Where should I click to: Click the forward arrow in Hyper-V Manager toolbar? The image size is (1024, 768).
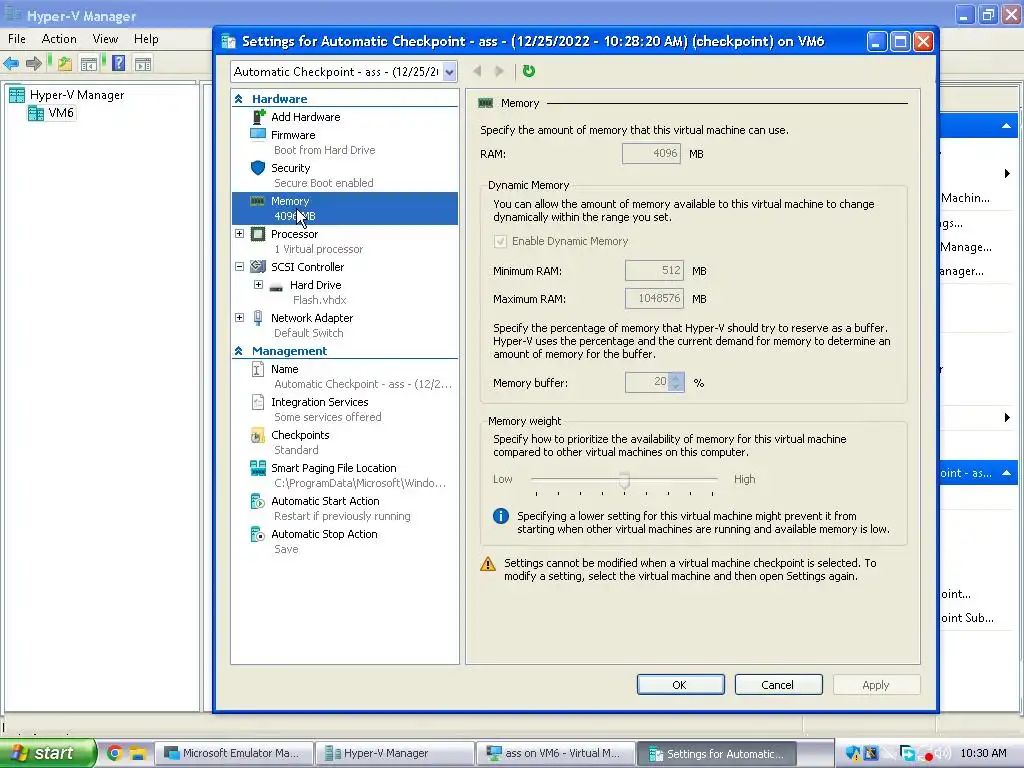(33, 63)
